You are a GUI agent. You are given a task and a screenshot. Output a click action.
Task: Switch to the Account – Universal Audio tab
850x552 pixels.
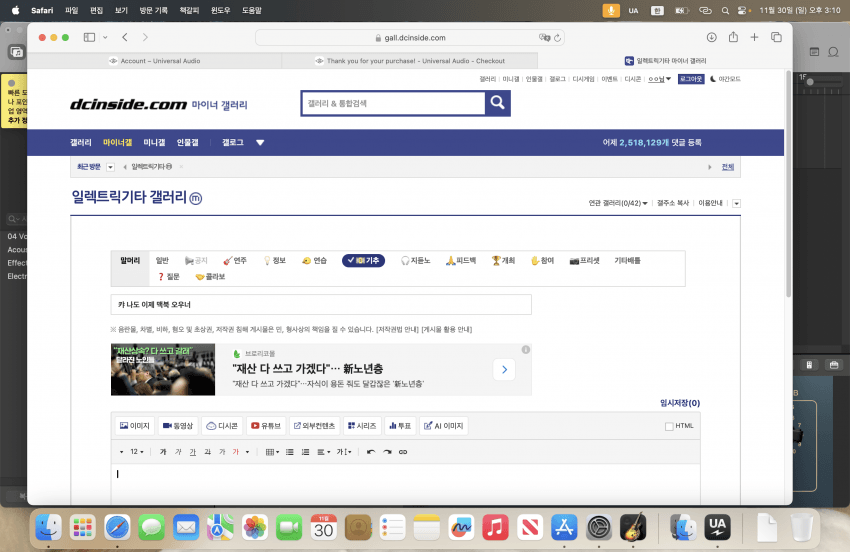click(x=155, y=61)
